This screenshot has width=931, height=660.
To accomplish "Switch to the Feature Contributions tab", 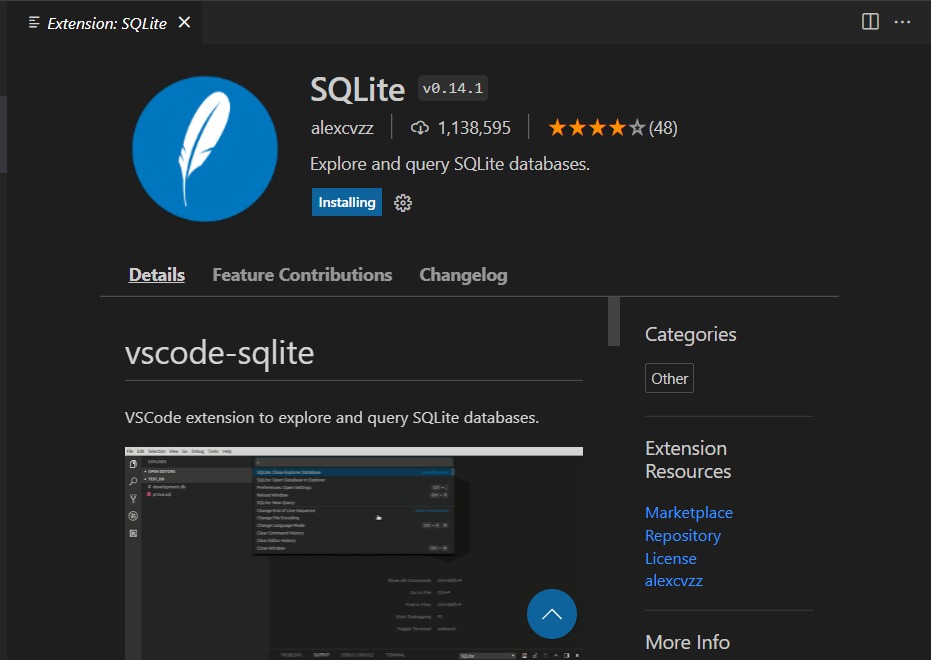I will point(302,274).
